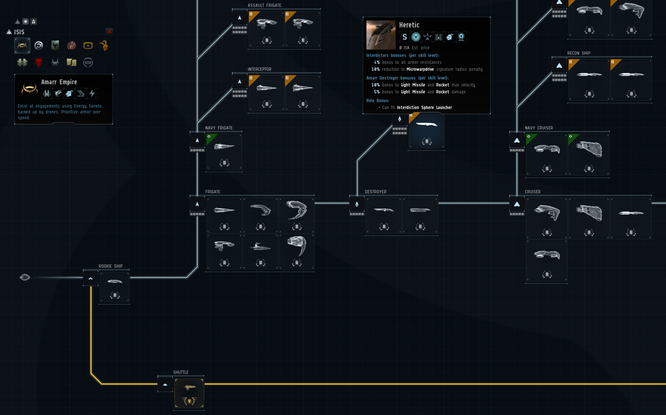Select second ship in Navy Cruiser group
This screenshot has width=666, height=415.
(589, 154)
